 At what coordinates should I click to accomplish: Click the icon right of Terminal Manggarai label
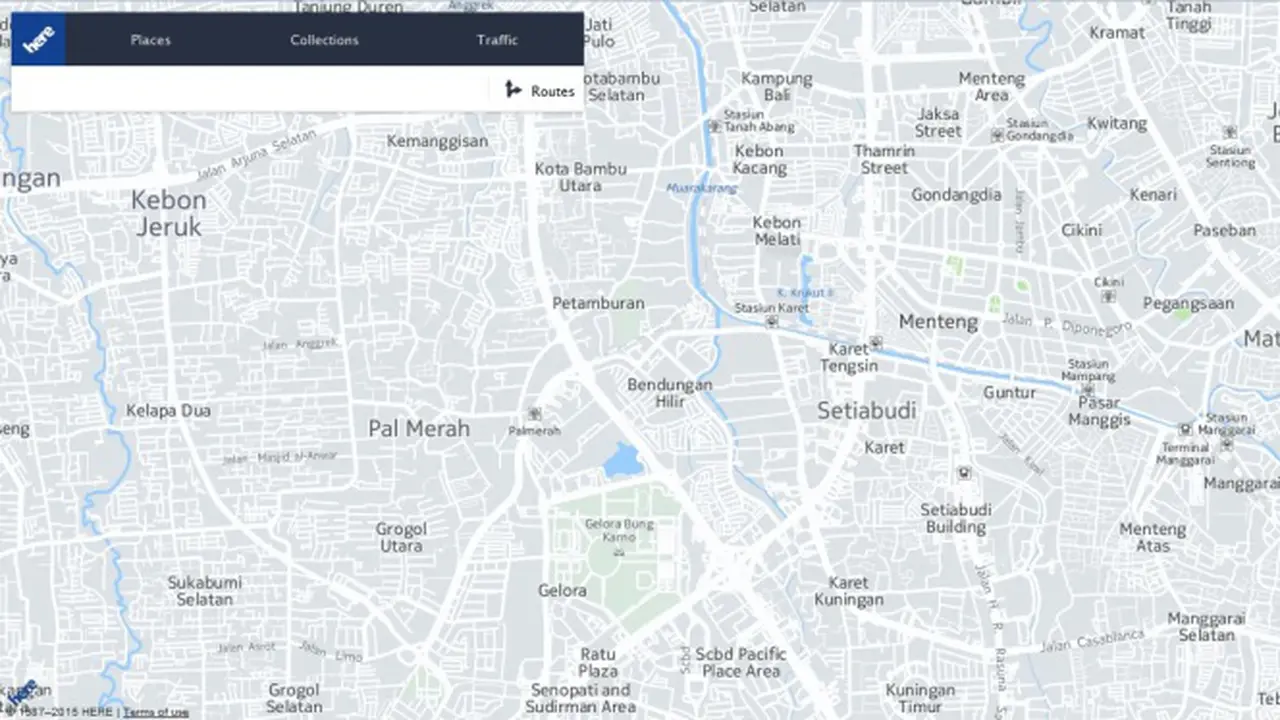click(x=1226, y=444)
